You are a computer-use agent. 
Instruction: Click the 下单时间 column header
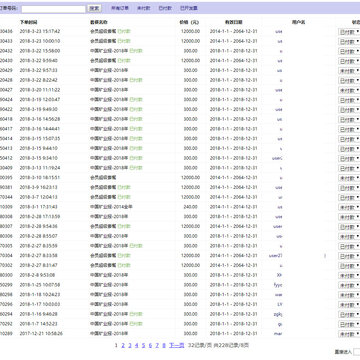point(28,22)
